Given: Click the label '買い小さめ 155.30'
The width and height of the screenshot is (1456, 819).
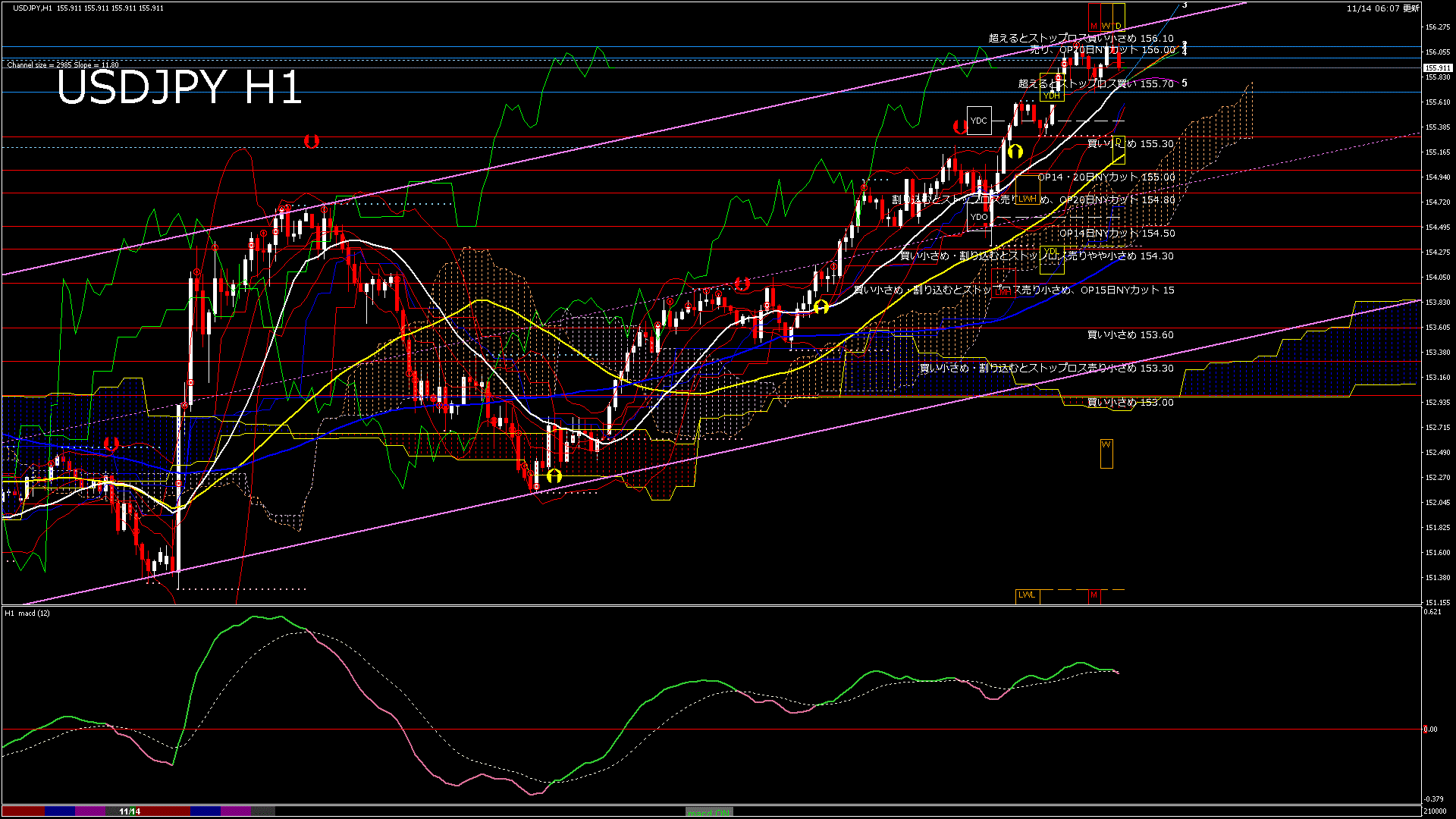Looking at the screenshot, I should (1131, 143).
